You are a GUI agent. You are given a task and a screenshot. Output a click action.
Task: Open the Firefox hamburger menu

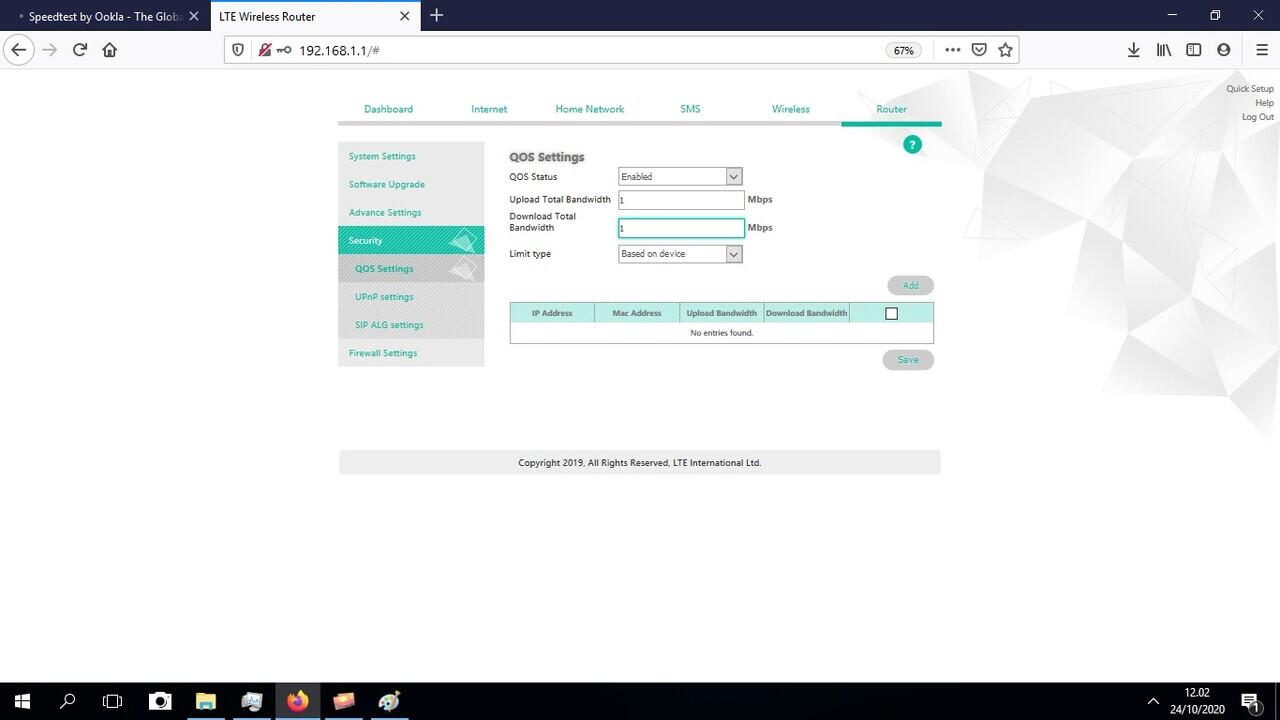click(x=1262, y=50)
